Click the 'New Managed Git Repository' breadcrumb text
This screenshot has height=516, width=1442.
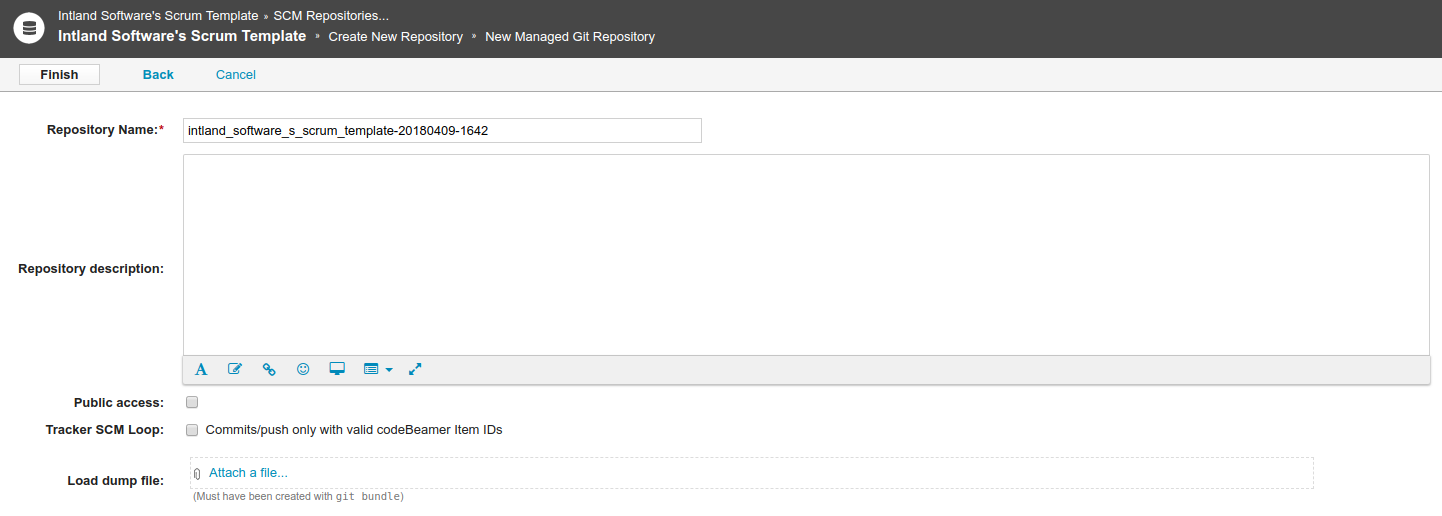point(570,37)
